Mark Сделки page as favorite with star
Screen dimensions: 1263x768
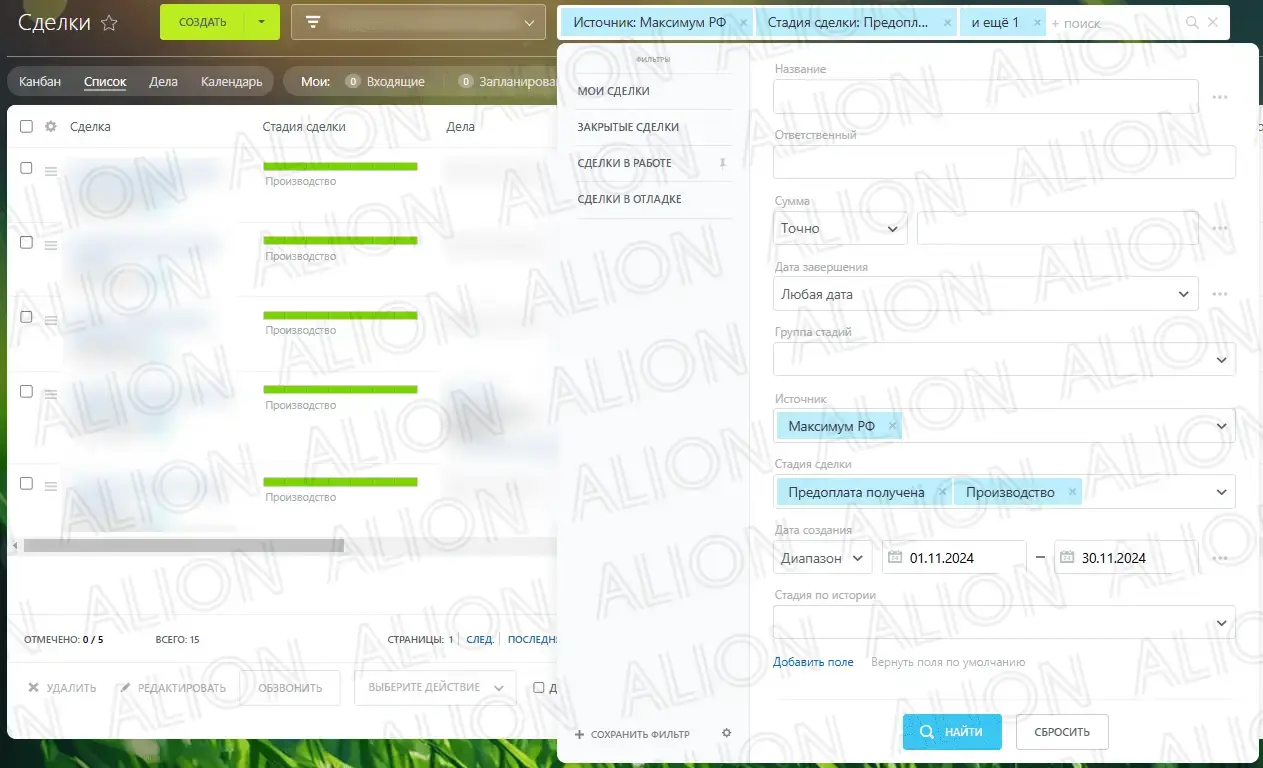pos(109,23)
